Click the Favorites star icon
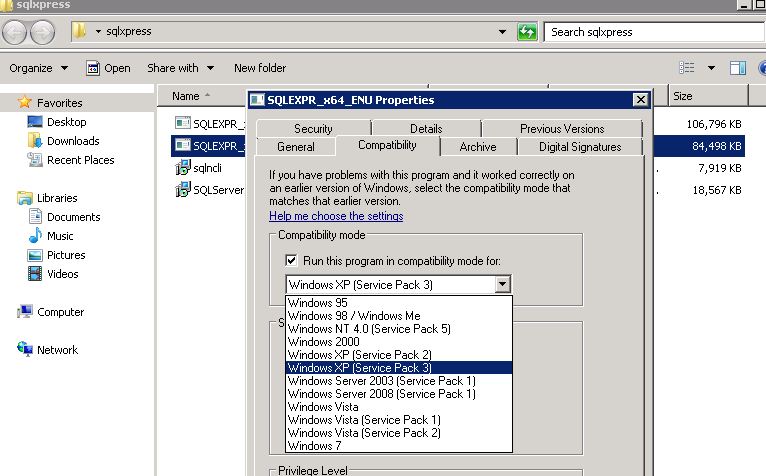Image resolution: width=766 pixels, height=476 pixels. coord(24,102)
